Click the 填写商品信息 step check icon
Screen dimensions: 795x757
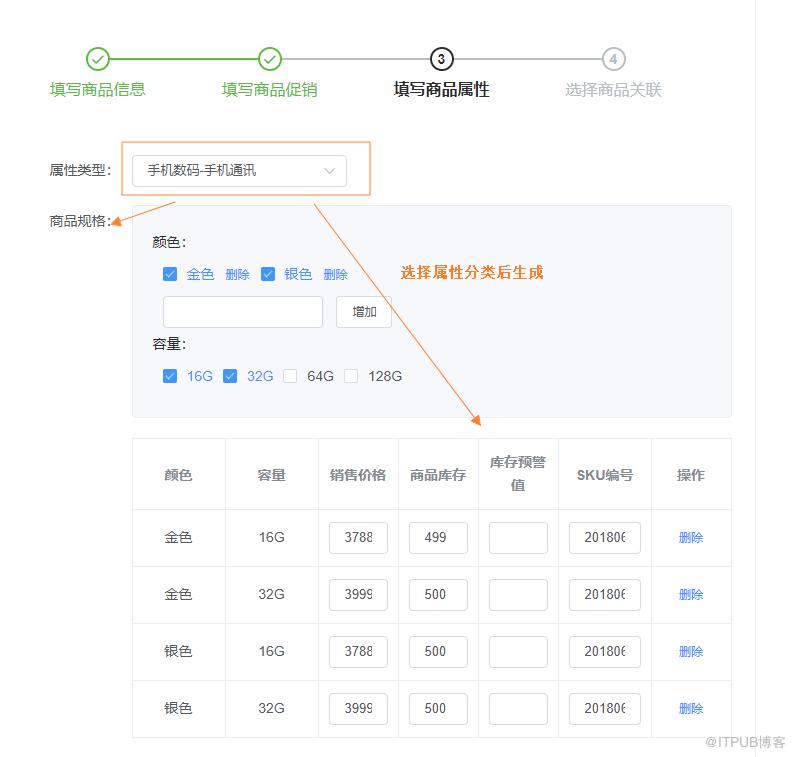[x=98, y=59]
